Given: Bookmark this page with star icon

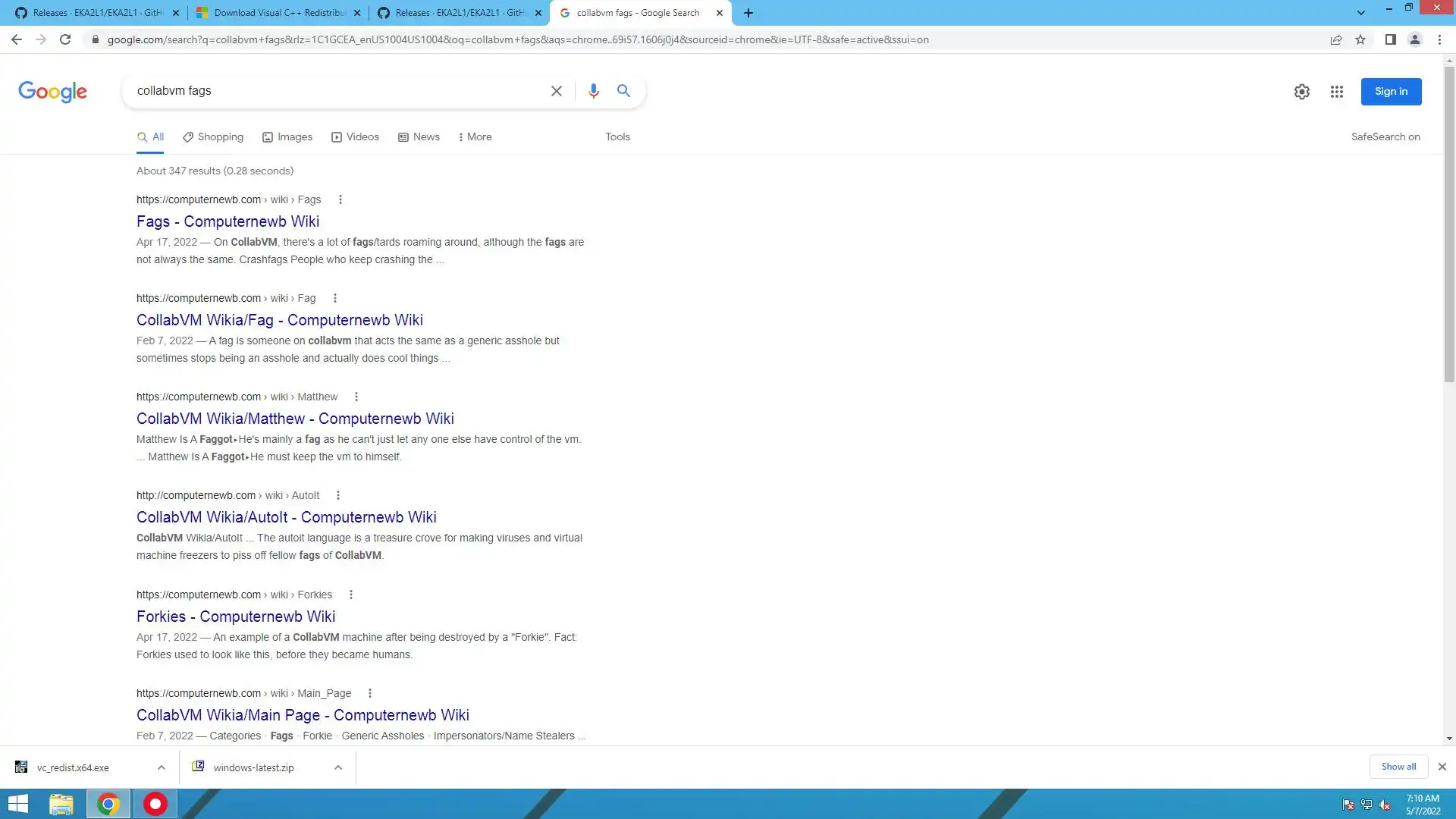Looking at the screenshot, I should (x=1360, y=39).
